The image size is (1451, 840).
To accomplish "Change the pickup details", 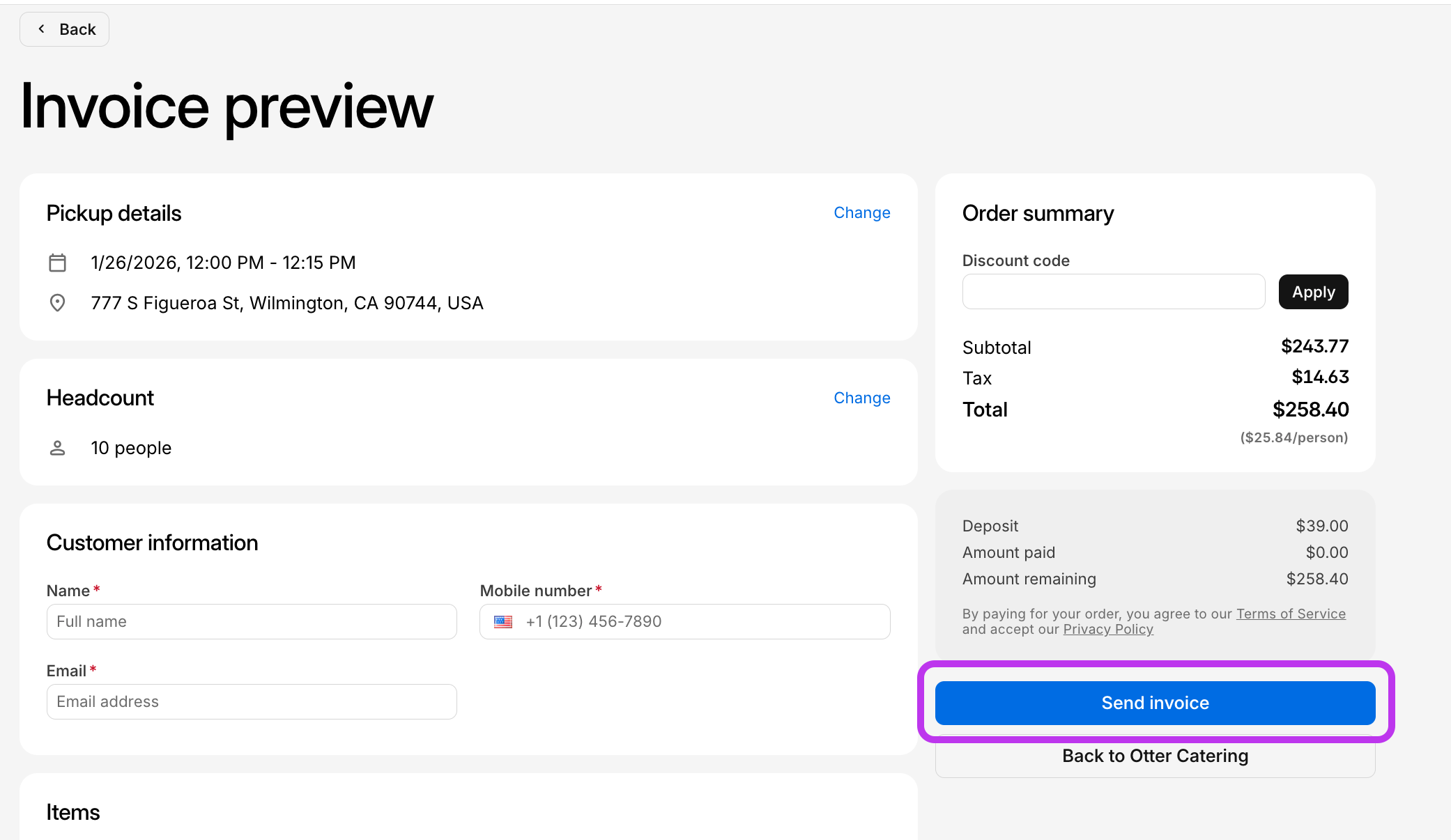I will (x=861, y=212).
